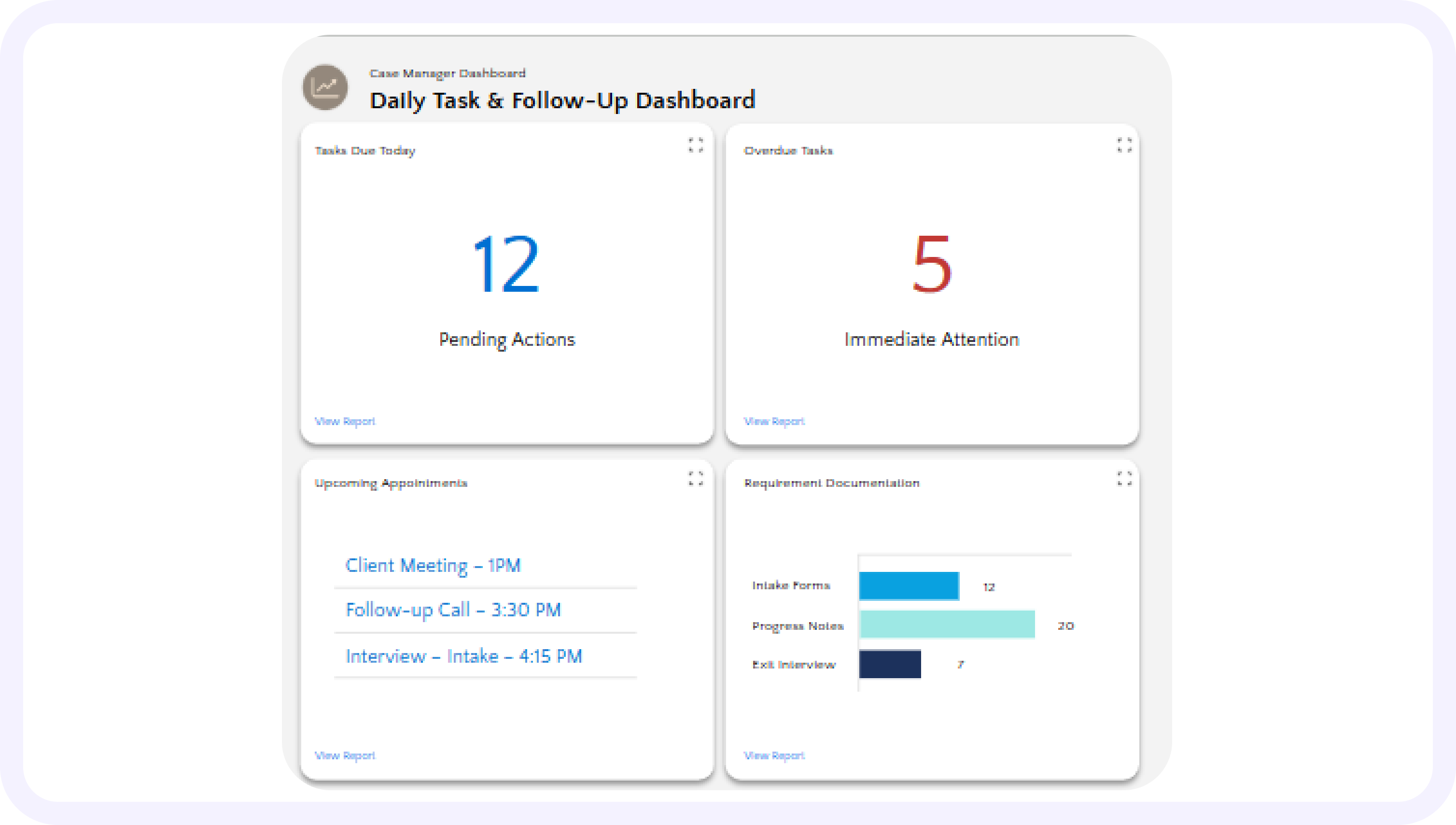Image resolution: width=1456 pixels, height=825 pixels.
Task: Open View Report under Overdue Tasks
Action: coord(774,421)
